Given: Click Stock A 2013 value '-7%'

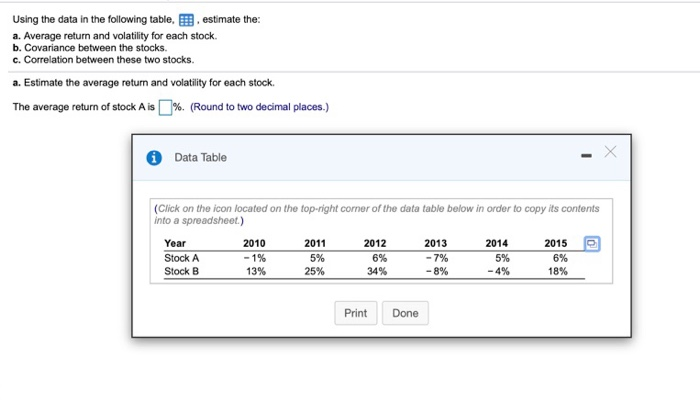Looking at the screenshot, I should coord(437,258).
